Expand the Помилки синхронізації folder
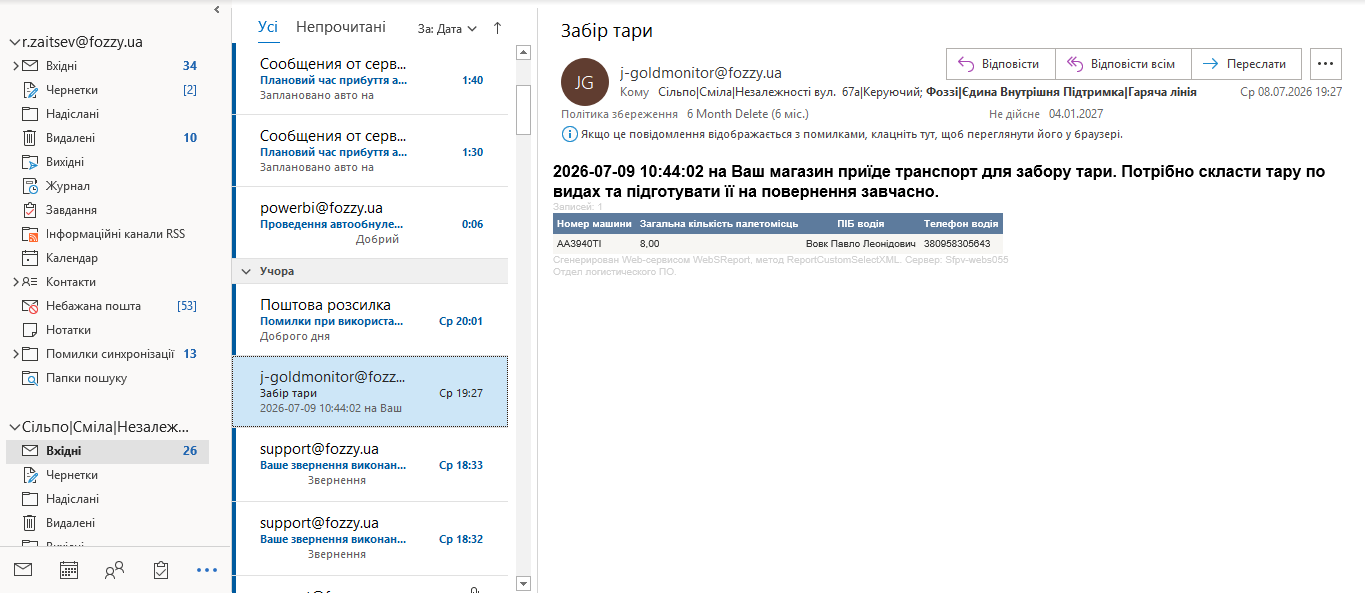The height and width of the screenshot is (593, 1365). point(15,354)
